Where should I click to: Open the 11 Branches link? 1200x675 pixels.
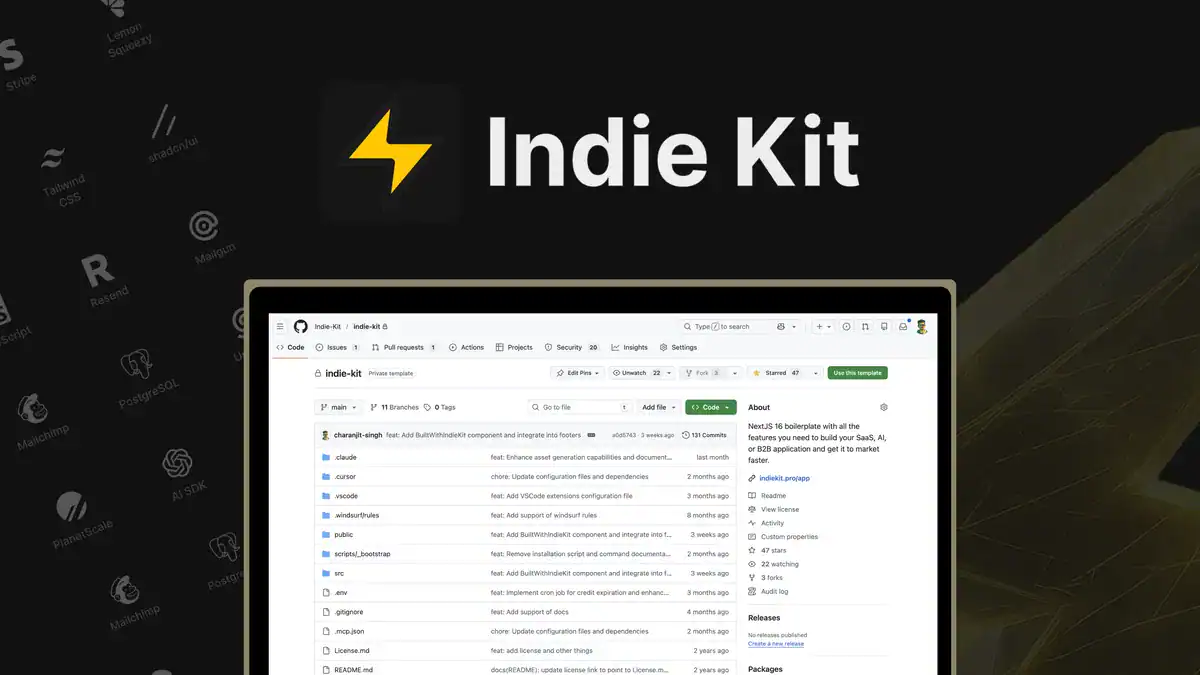(394, 407)
